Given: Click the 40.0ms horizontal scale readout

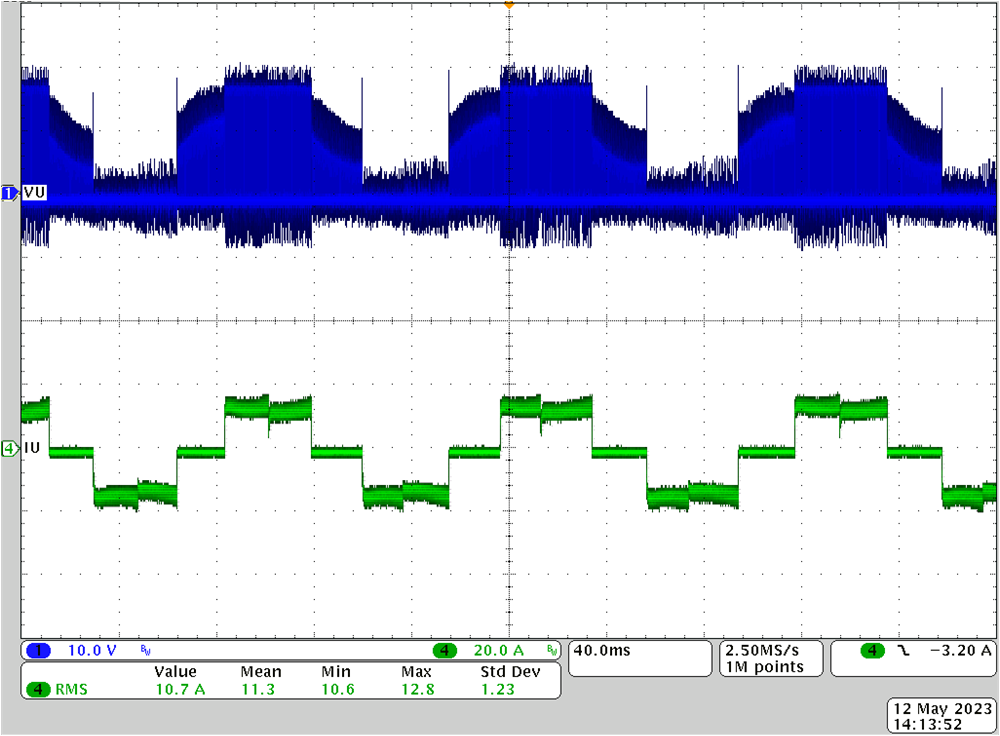Looking at the screenshot, I should tap(601, 650).
